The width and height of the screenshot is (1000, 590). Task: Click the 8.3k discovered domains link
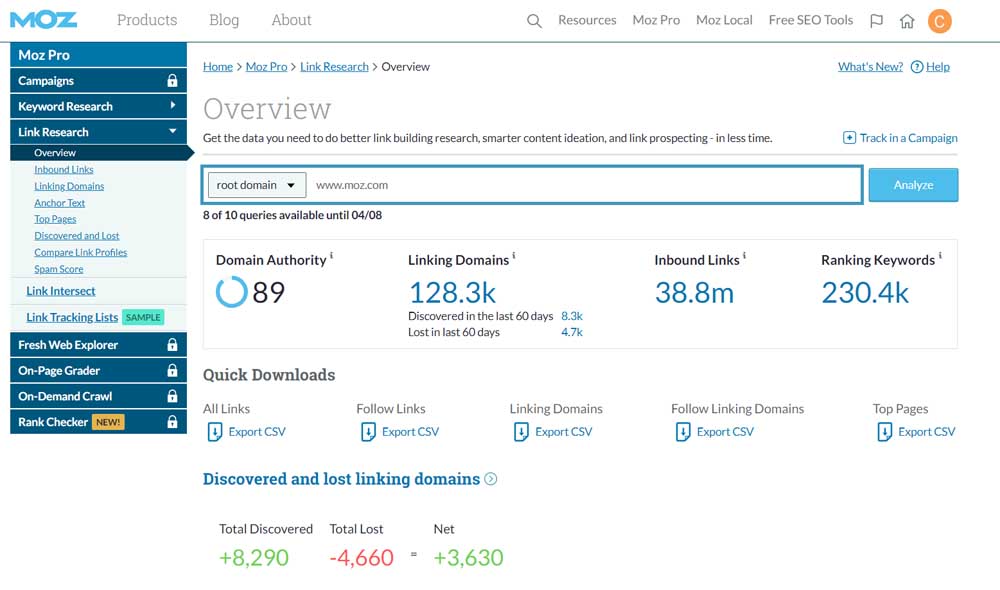(x=572, y=316)
